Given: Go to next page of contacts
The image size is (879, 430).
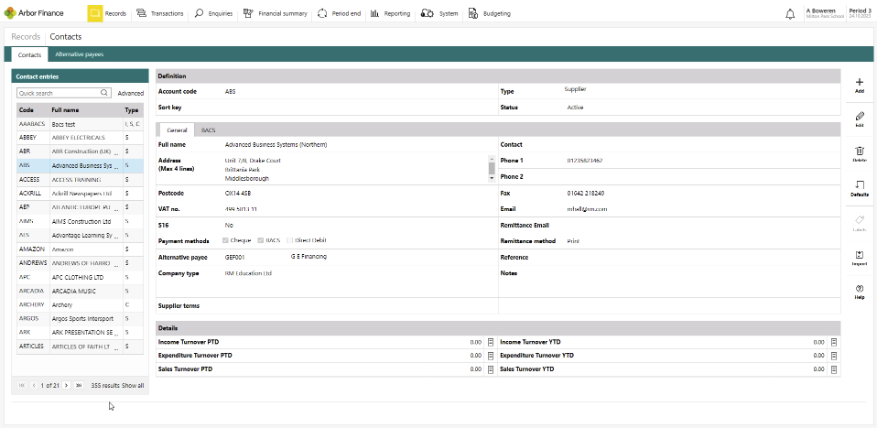Looking at the screenshot, I should point(66,386).
